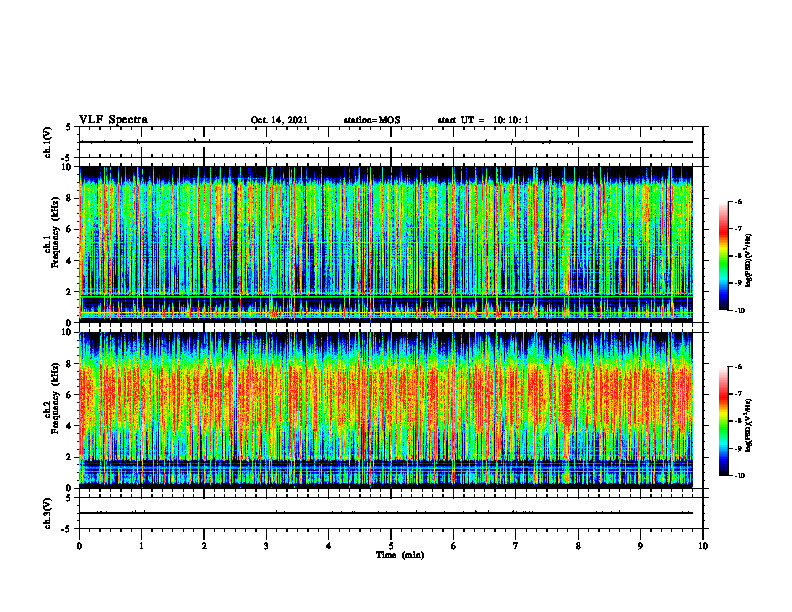Click the ch.1 colorbar unit label log(PSD)

click(x=749, y=261)
